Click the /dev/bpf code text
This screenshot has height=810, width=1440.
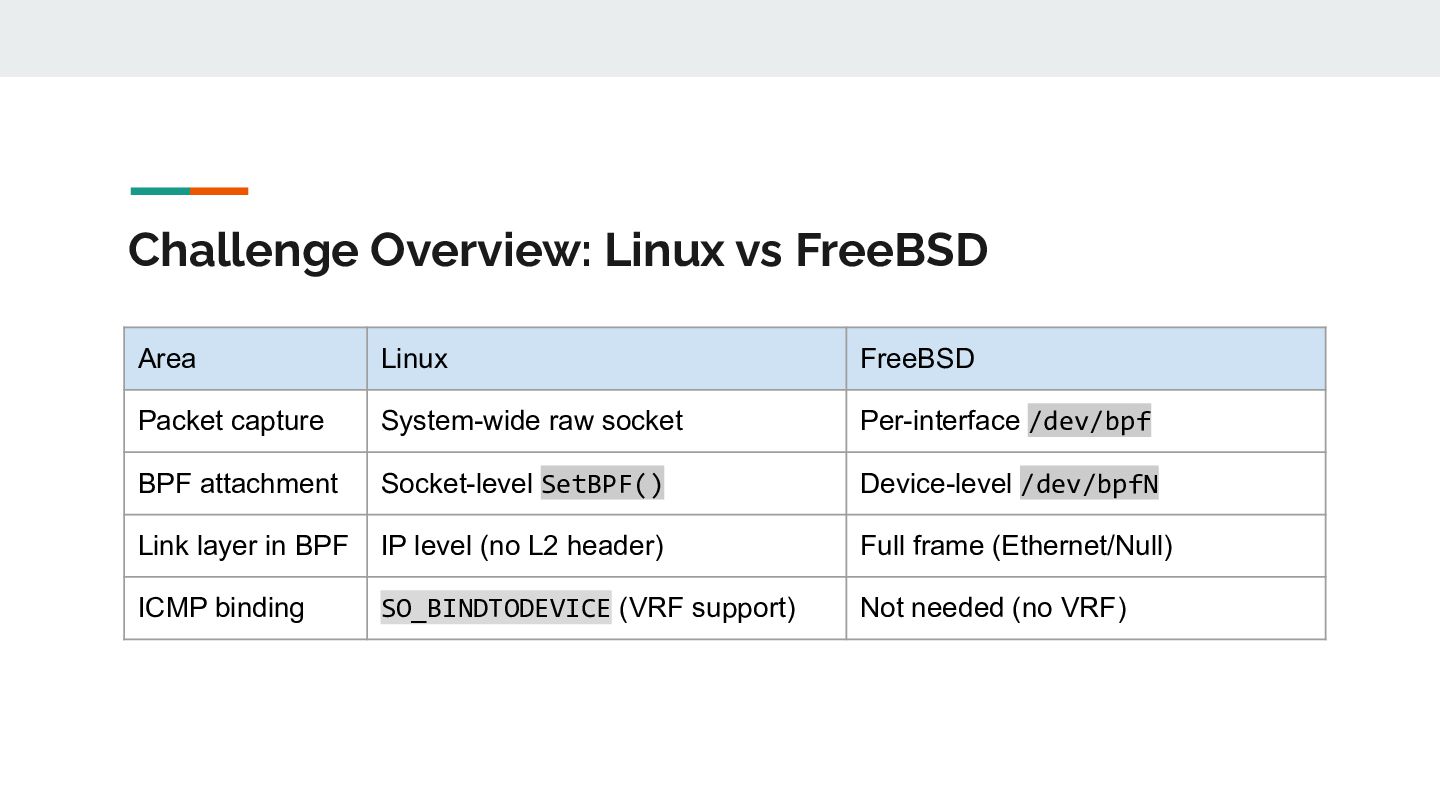1090,421
